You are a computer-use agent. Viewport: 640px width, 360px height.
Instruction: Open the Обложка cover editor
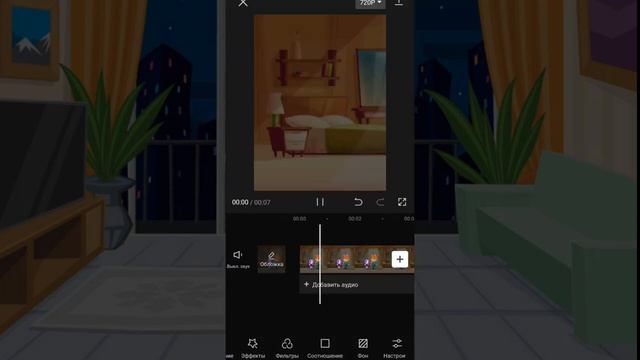pyautogui.click(x=271, y=259)
